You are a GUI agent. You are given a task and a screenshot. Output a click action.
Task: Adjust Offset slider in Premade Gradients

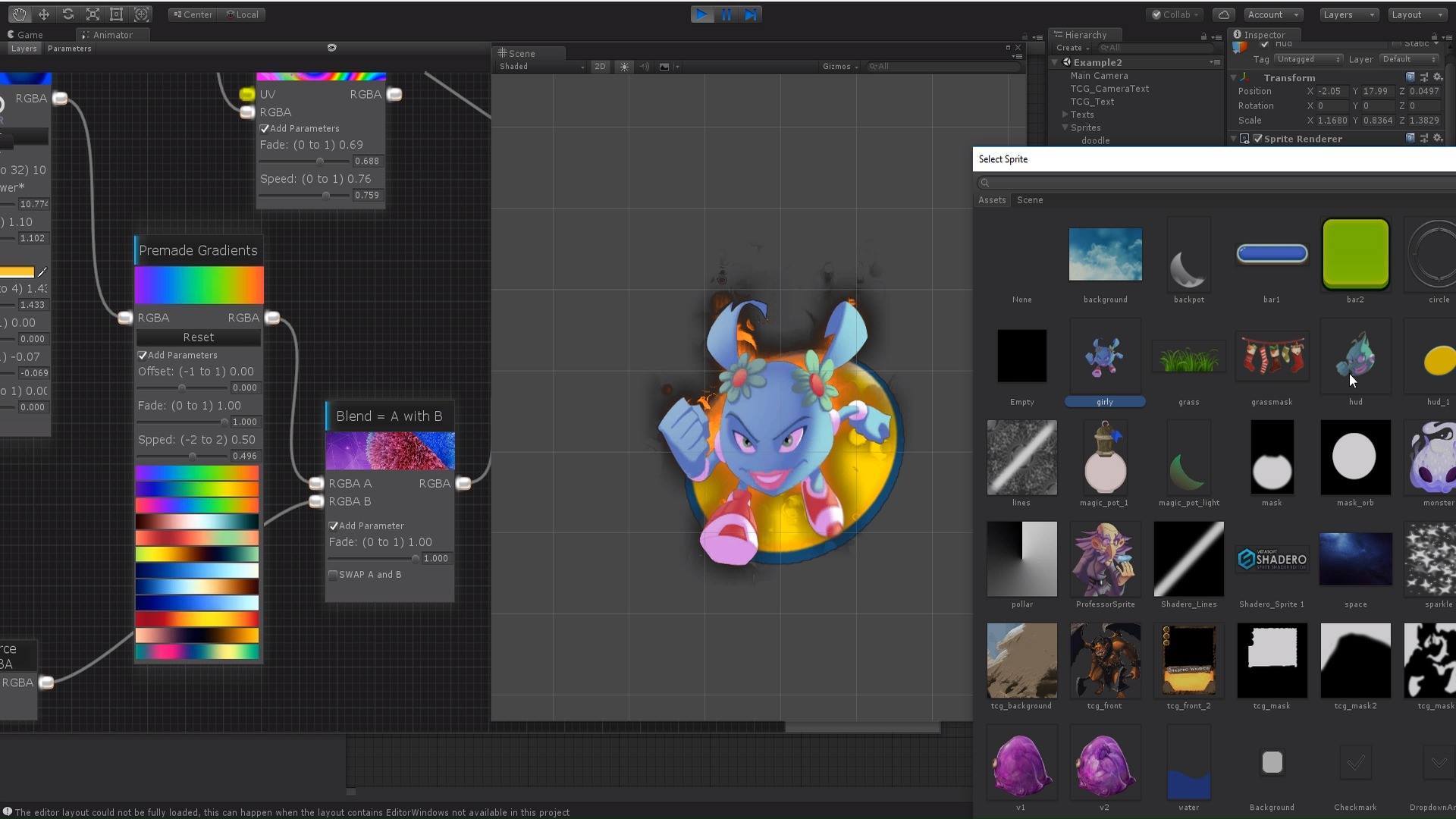(182, 388)
